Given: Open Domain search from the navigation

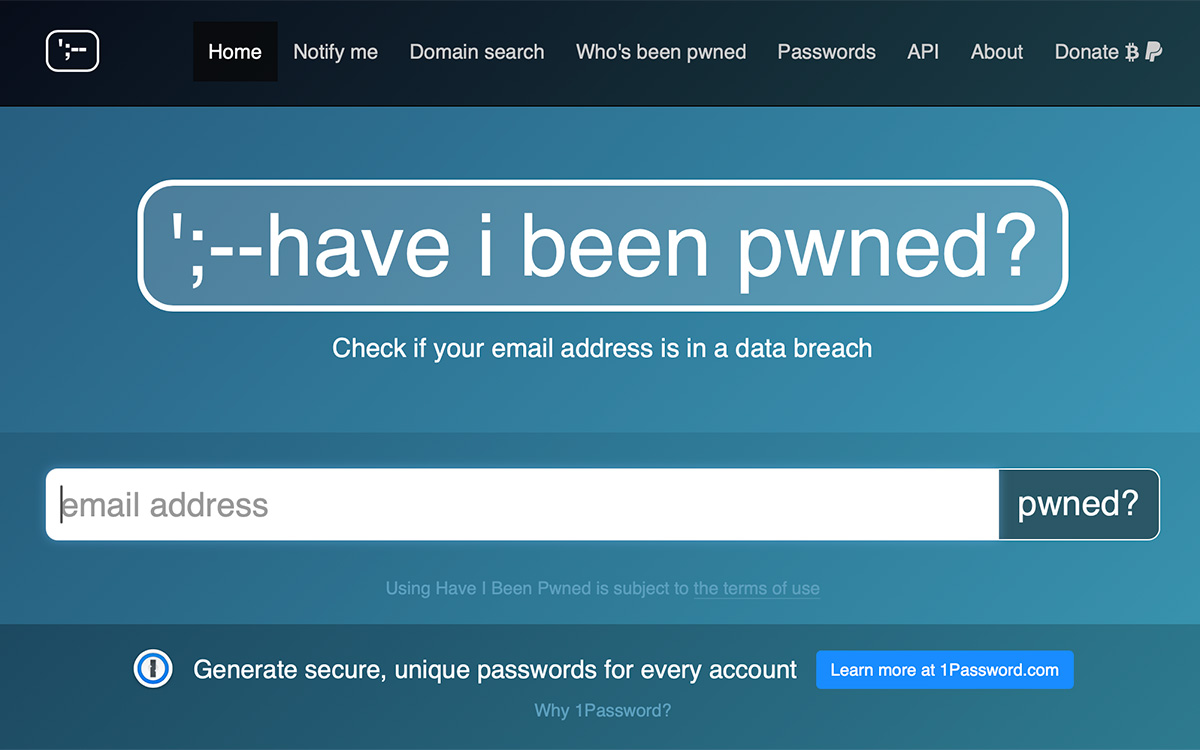Looking at the screenshot, I should pyautogui.click(x=477, y=52).
